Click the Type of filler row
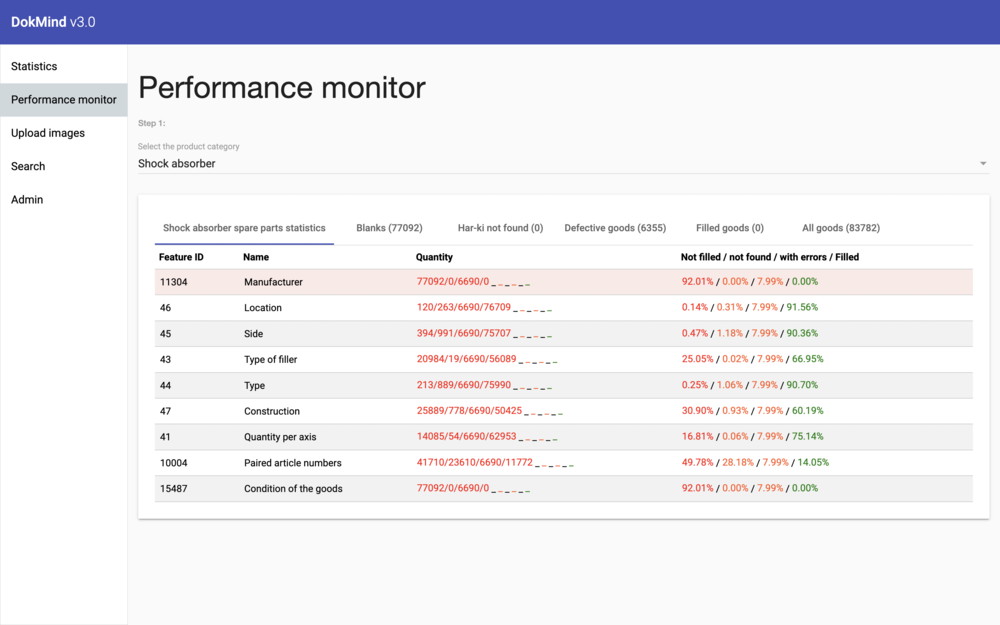 (270, 360)
